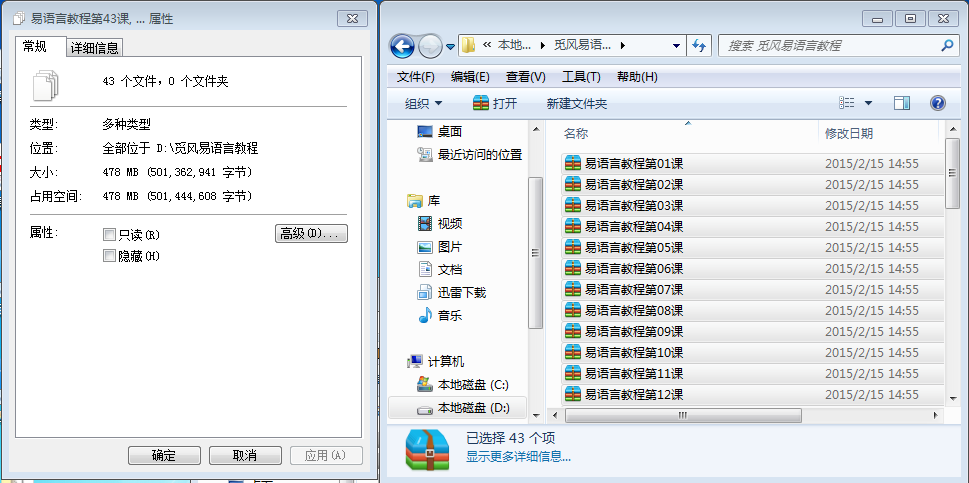This screenshot has height=483, width=969.
Task: Select the file name 易语言教程第09课
Action: pos(634,332)
